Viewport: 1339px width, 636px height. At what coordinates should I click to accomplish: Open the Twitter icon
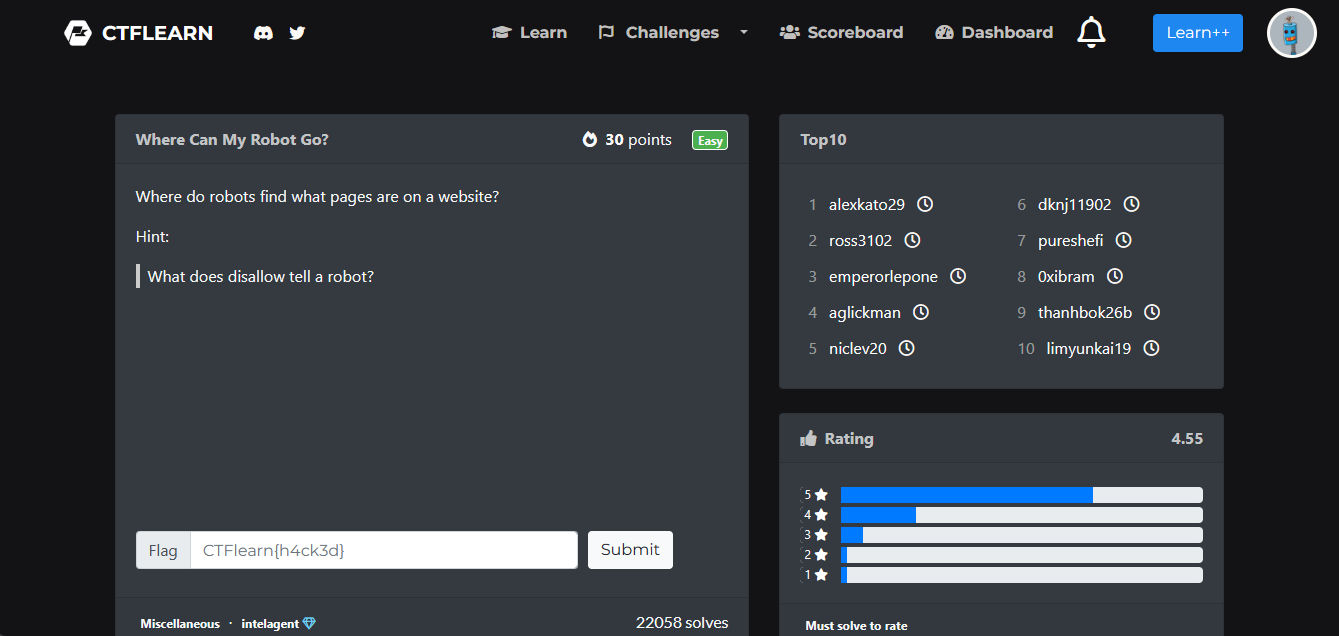[x=296, y=33]
